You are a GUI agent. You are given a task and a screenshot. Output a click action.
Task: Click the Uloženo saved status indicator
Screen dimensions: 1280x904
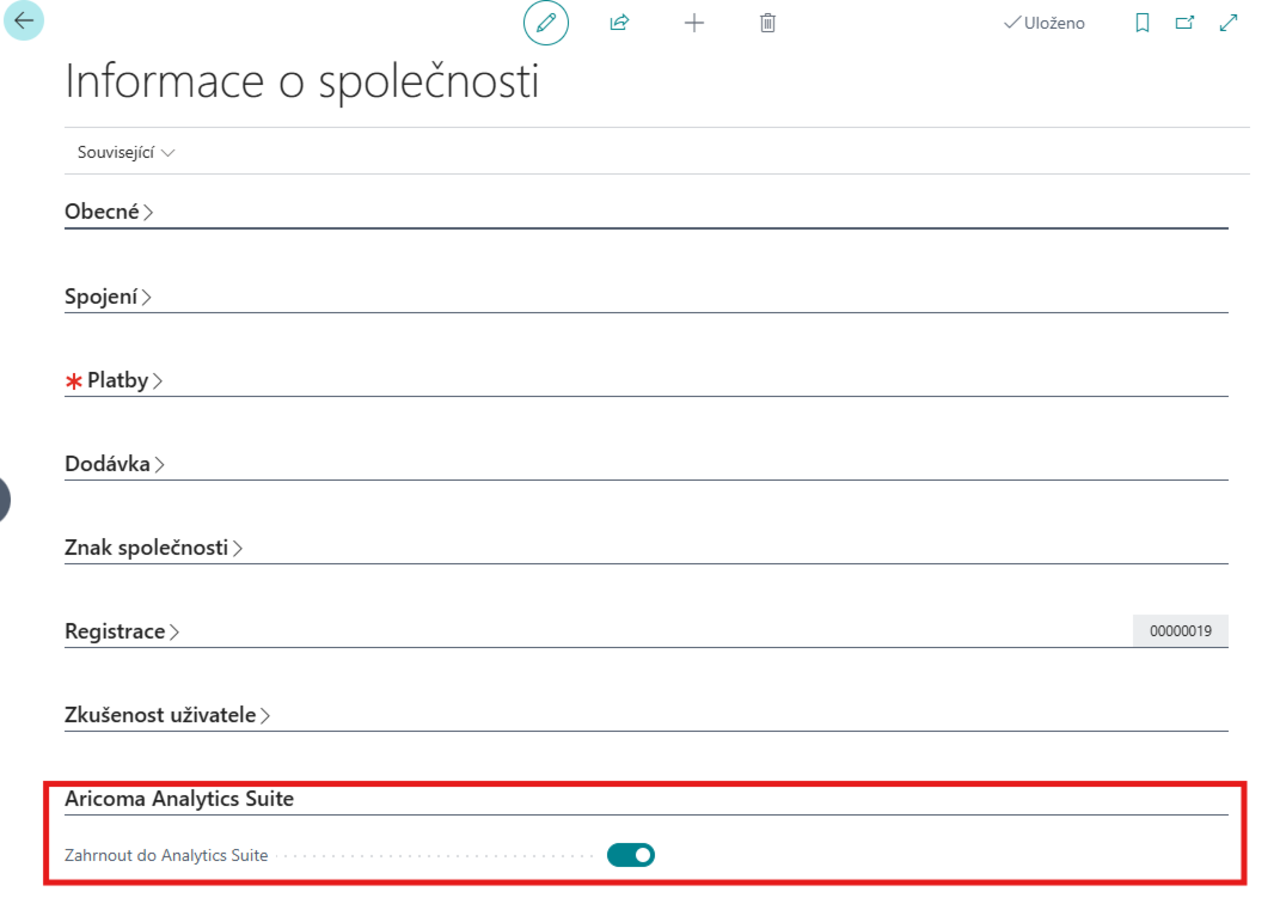point(1044,22)
